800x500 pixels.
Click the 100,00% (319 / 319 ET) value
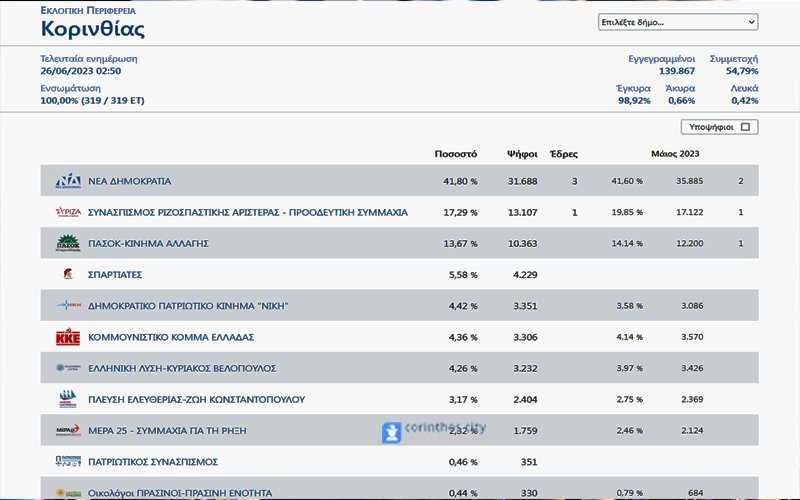point(92,101)
